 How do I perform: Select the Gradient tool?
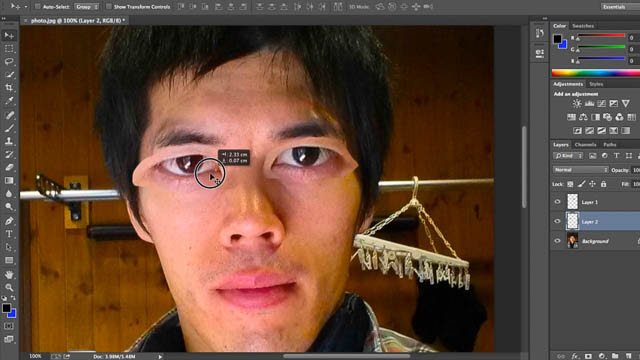pyautogui.click(x=9, y=180)
